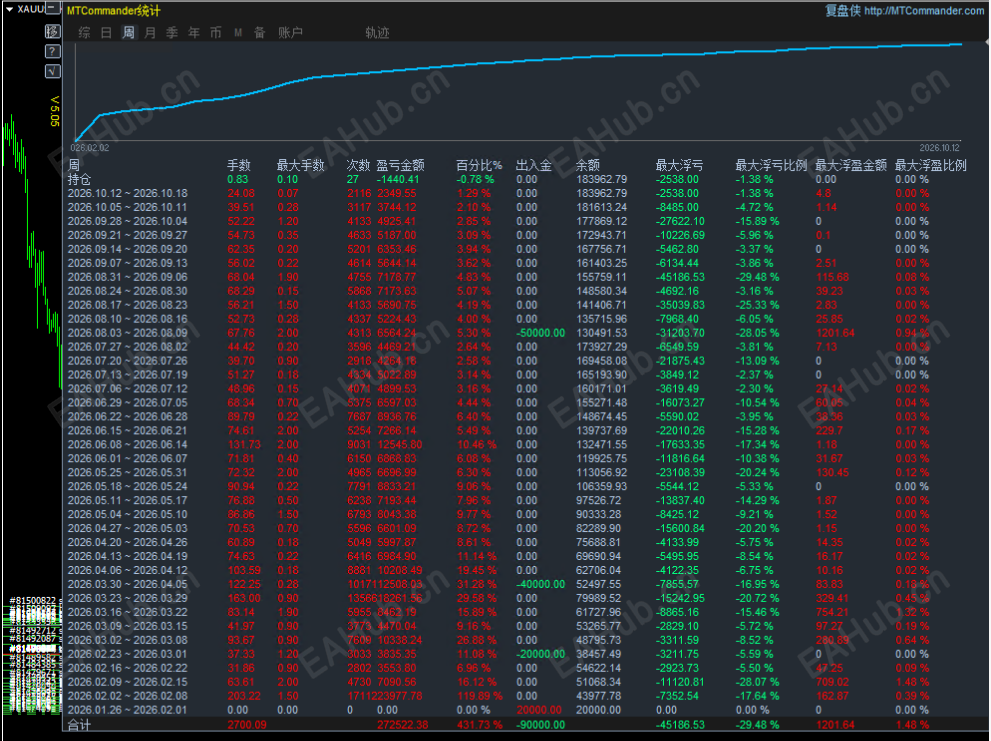Screen dimensions: 991x741
Task: Click chart end date label 2026.10.12
Action: point(940,148)
